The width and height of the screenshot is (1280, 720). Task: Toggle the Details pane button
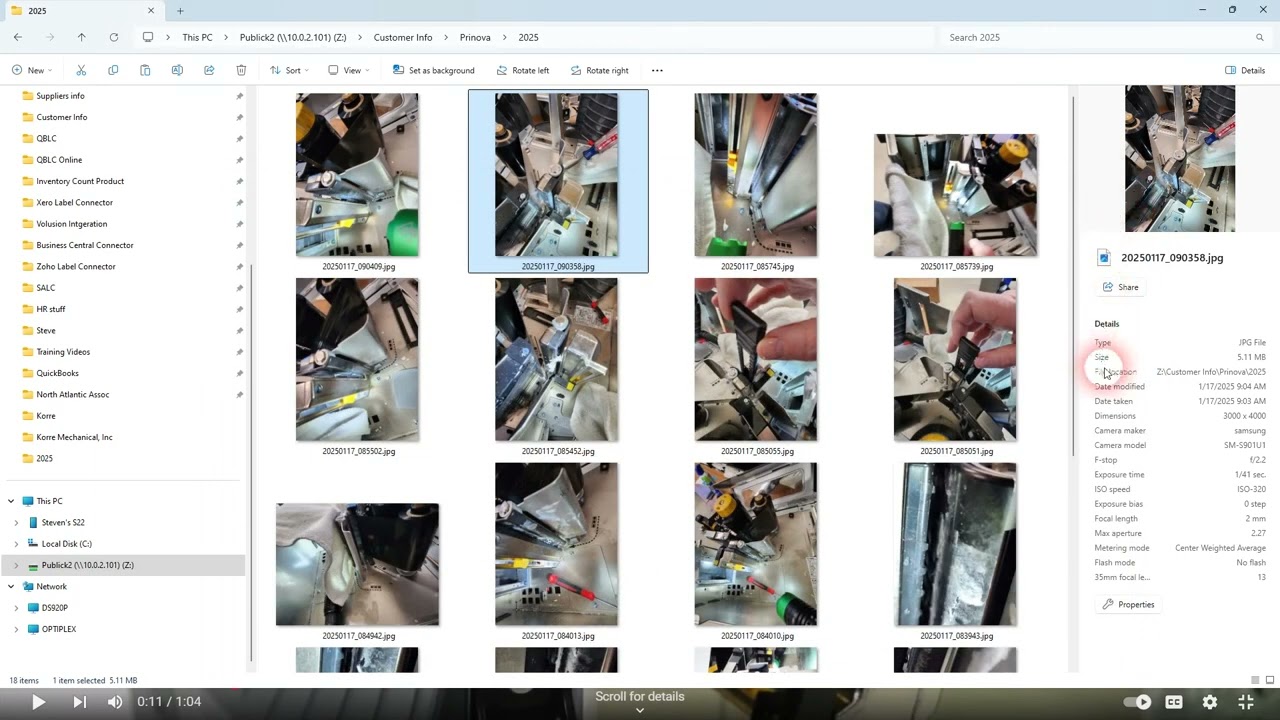1245,70
